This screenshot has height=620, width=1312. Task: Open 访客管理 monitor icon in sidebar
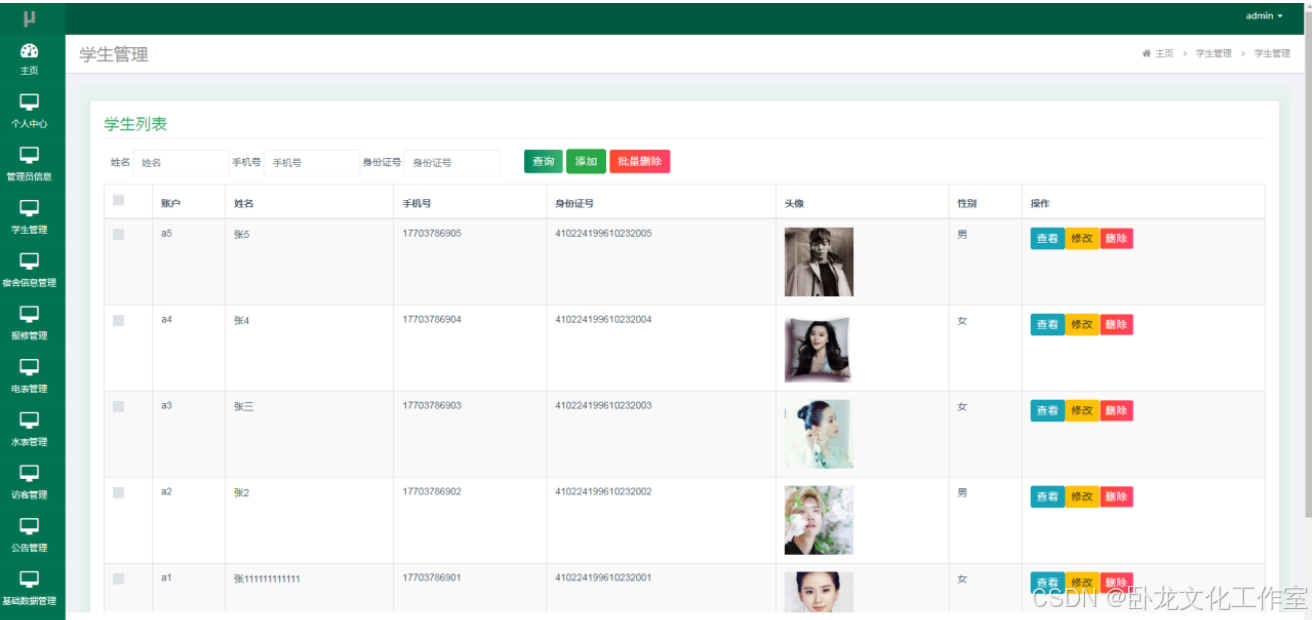point(29,473)
